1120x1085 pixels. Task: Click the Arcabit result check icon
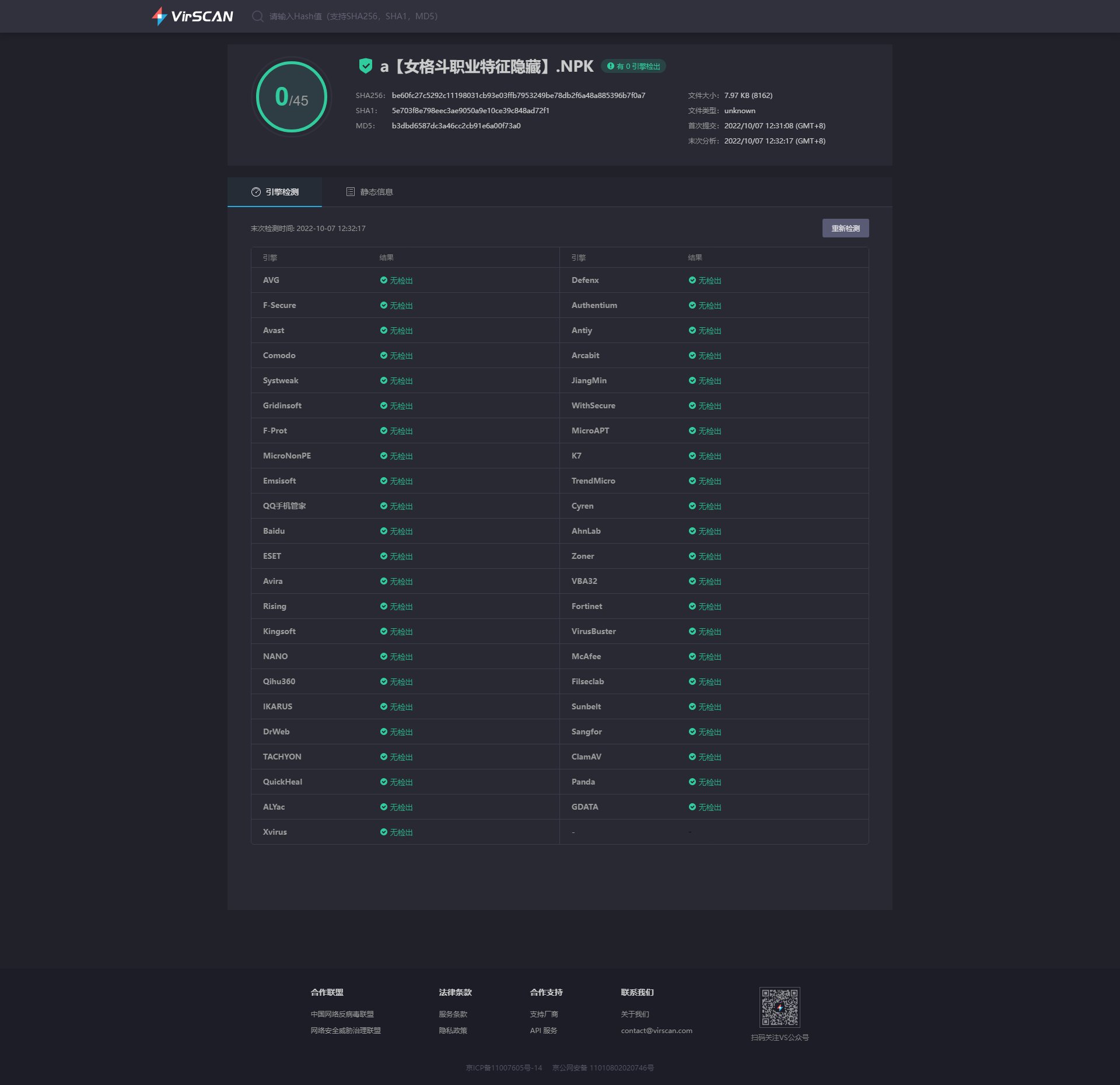coord(692,355)
